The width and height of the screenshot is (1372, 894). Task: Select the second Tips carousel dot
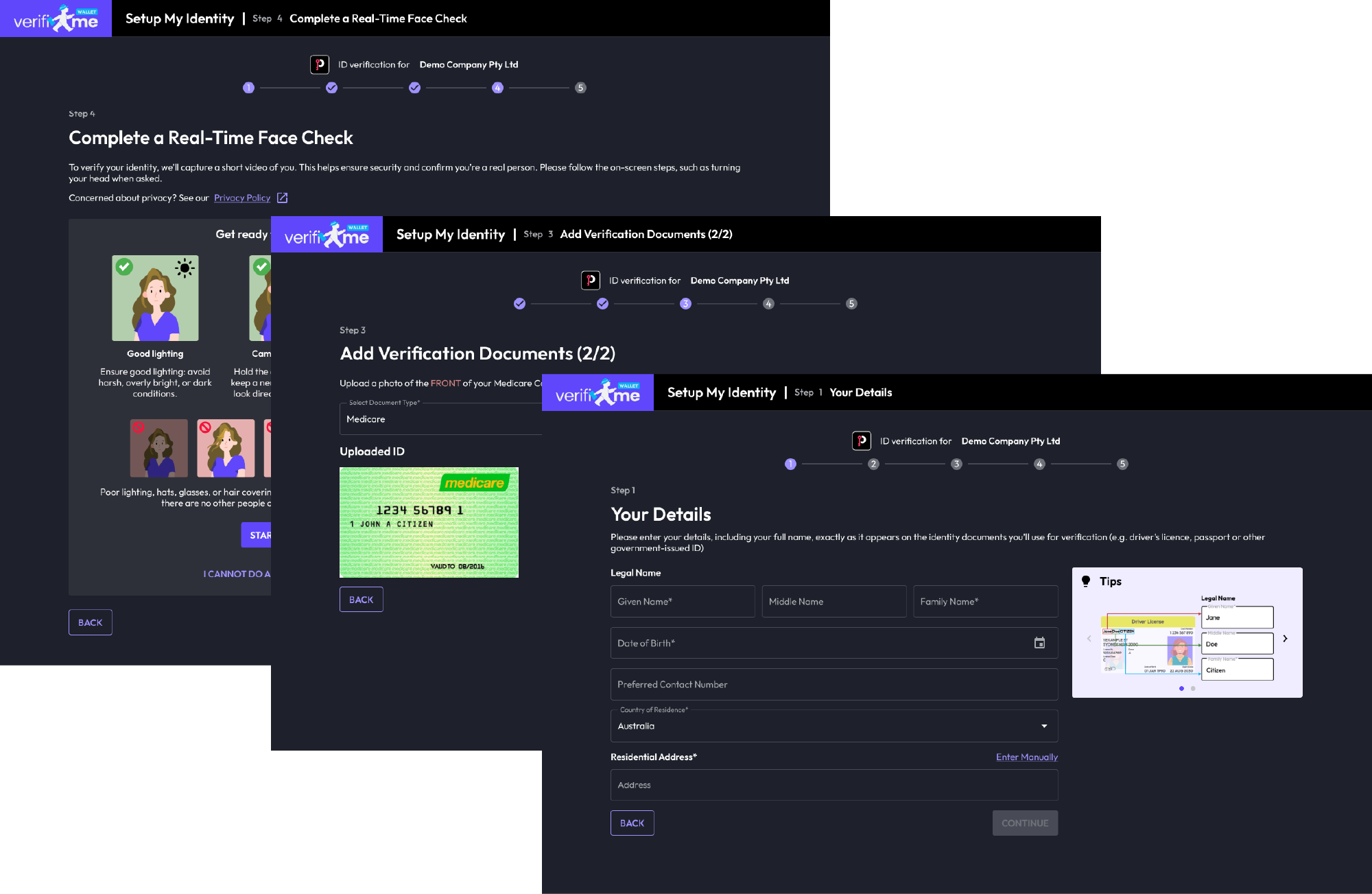click(1193, 688)
